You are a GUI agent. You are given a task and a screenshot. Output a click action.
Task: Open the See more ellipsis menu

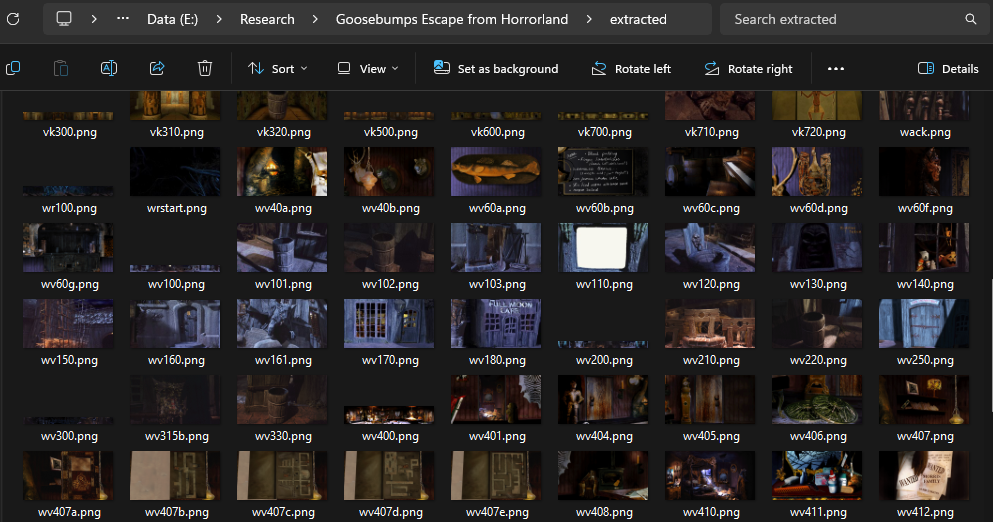click(836, 68)
